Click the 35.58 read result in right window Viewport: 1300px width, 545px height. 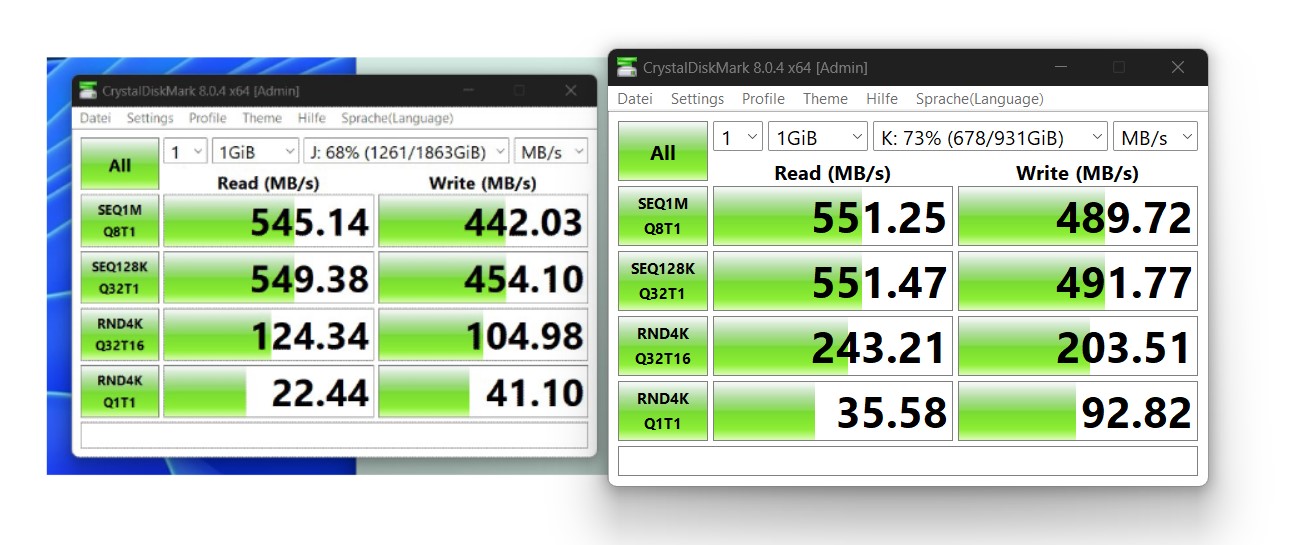(833, 411)
